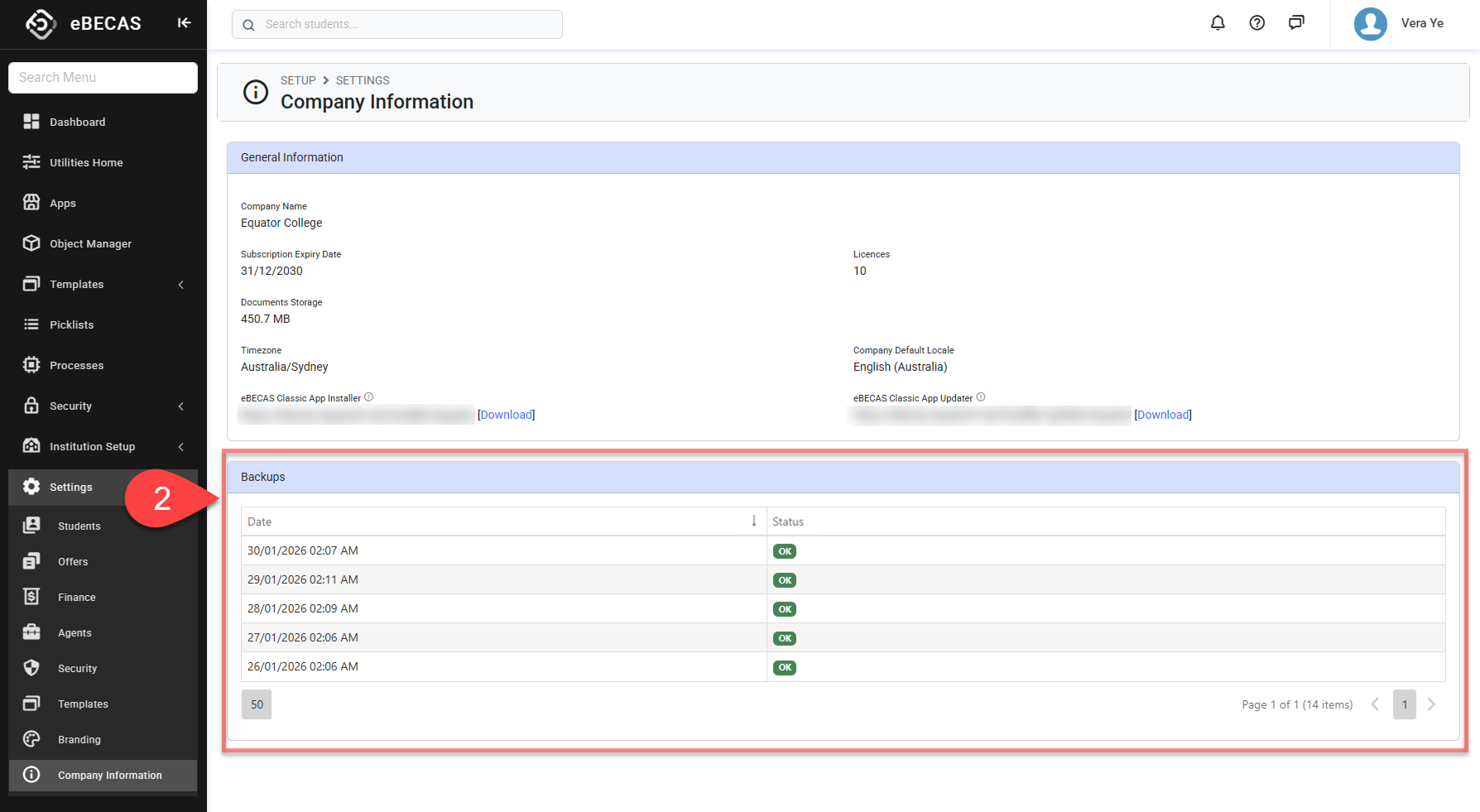Download the eBECAS Classic App Installer
1480x812 pixels.
point(506,415)
